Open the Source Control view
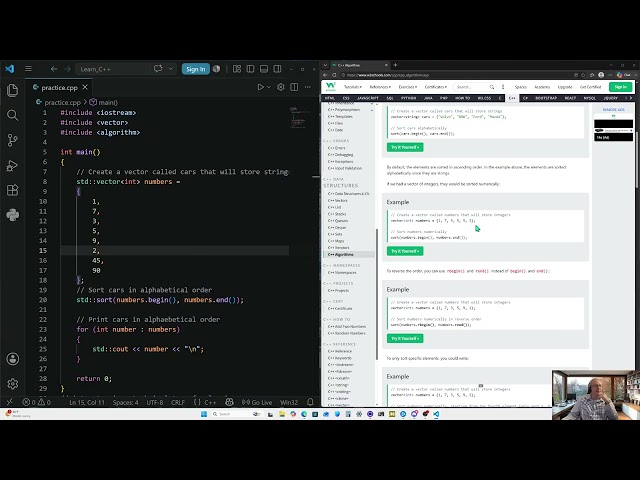The height and width of the screenshot is (480, 640). 13,140
